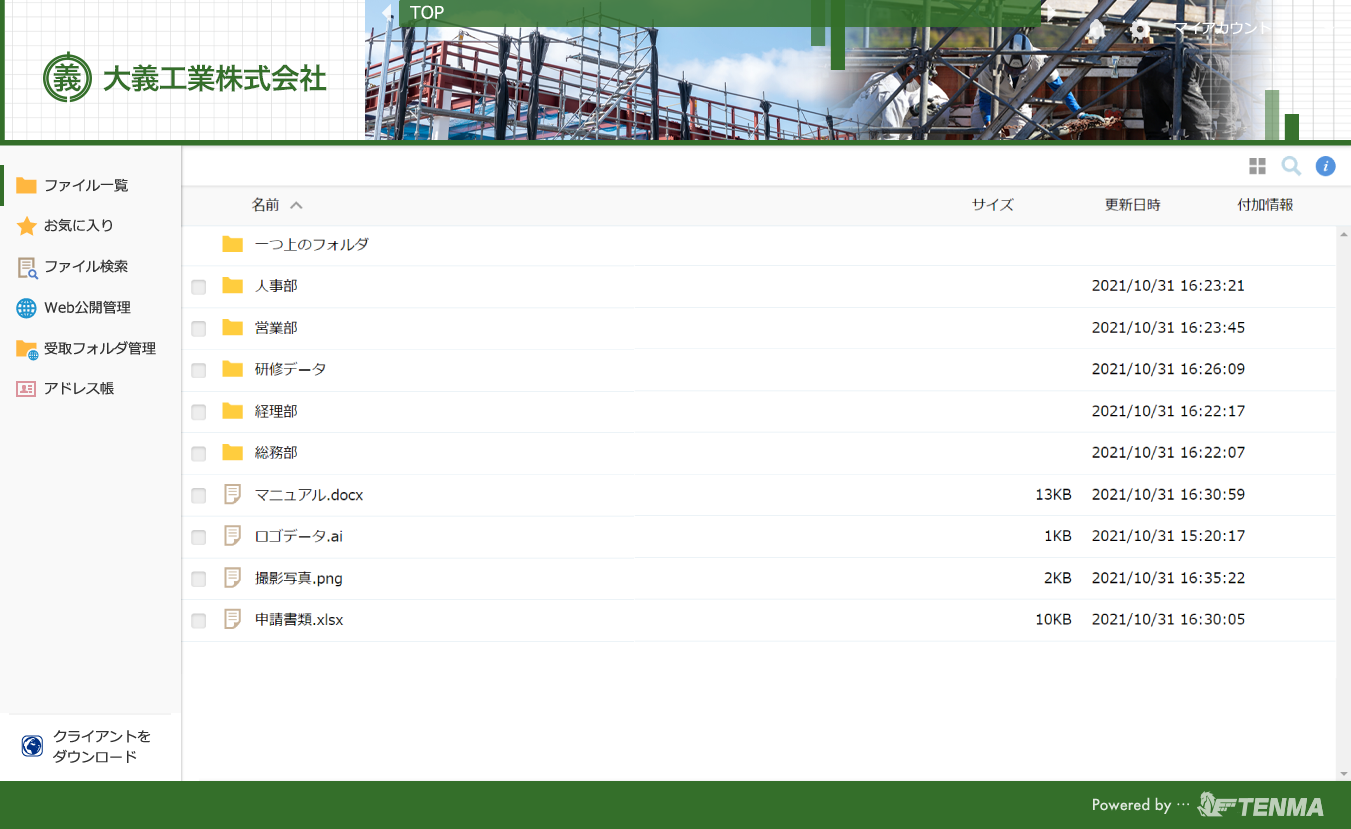Click the TENMA logo in footer
The height and width of the screenshot is (829, 1351).
(x=1261, y=805)
